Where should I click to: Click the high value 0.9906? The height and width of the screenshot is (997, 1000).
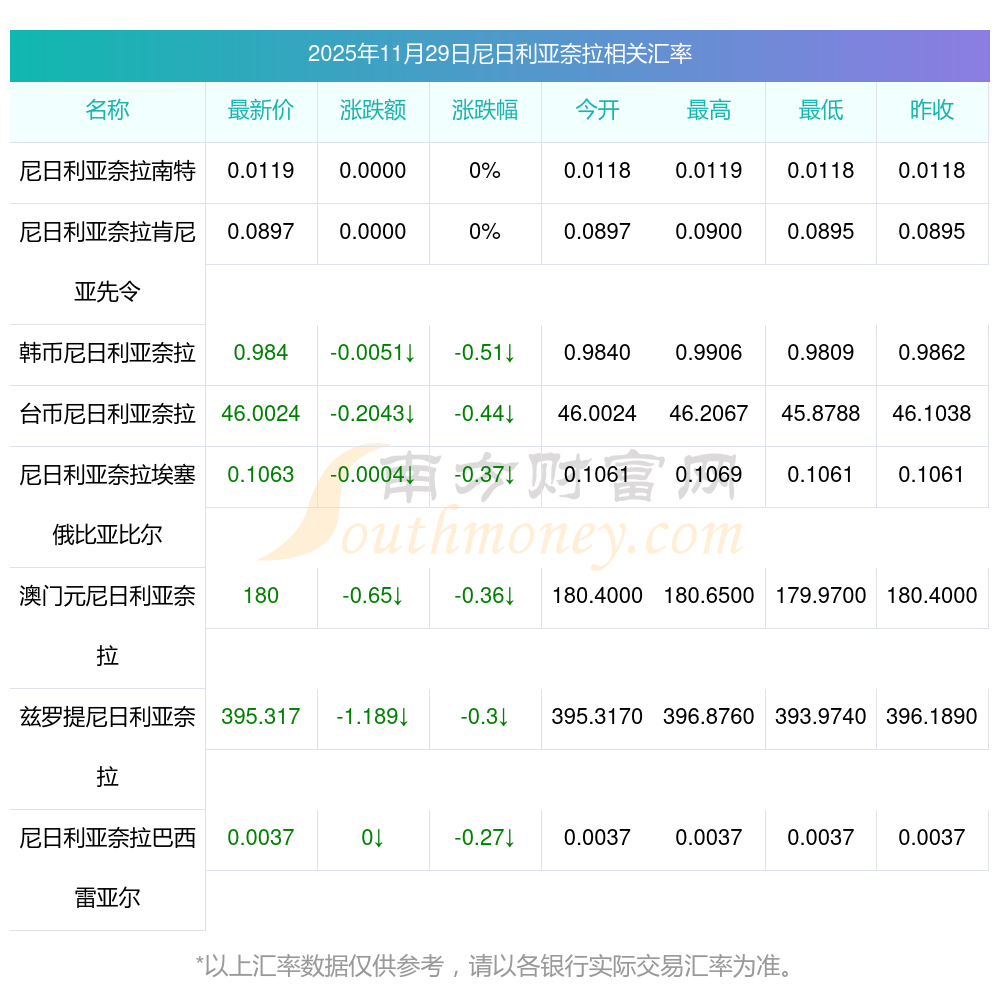tap(709, 353)
